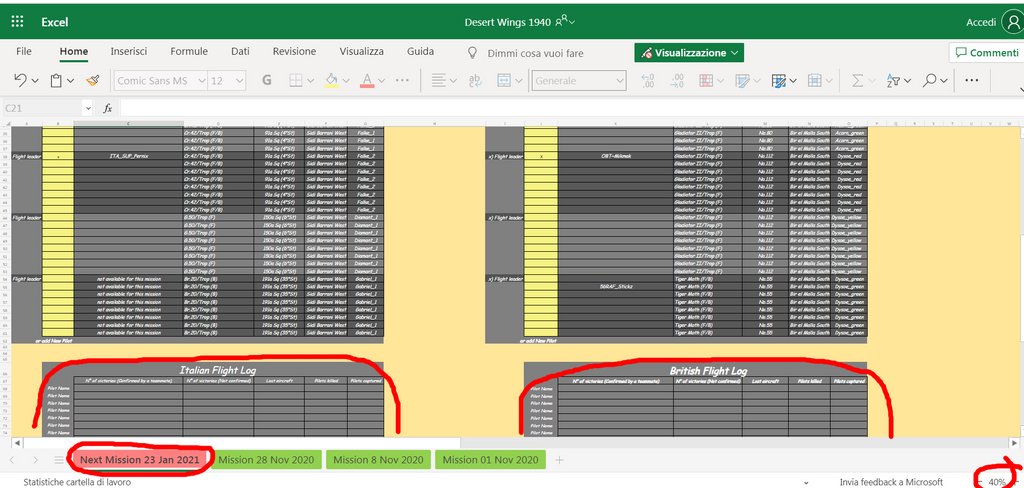Viewport: 1024px width, 488px height.
Task: Switch to the Formule tab
Action: click(x=189, y=51)
